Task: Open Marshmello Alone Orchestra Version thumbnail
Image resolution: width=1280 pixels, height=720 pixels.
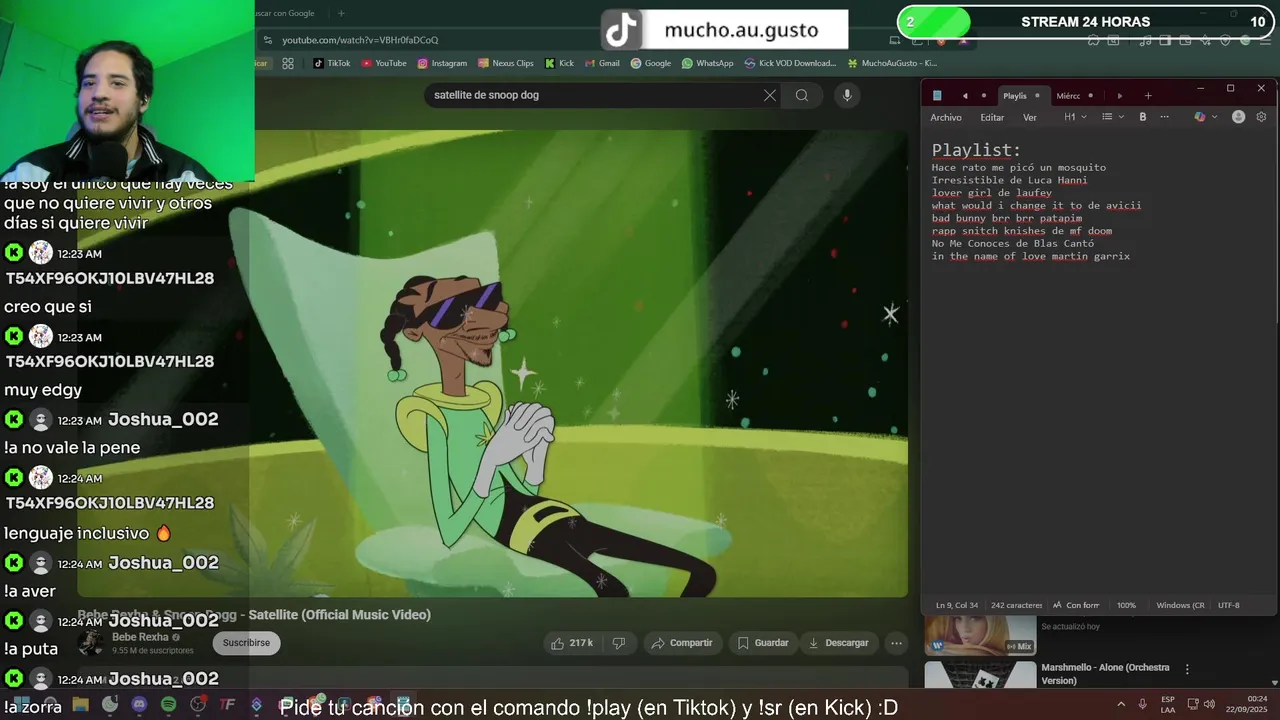Action: pyautogui.click(x=980, y=675)
